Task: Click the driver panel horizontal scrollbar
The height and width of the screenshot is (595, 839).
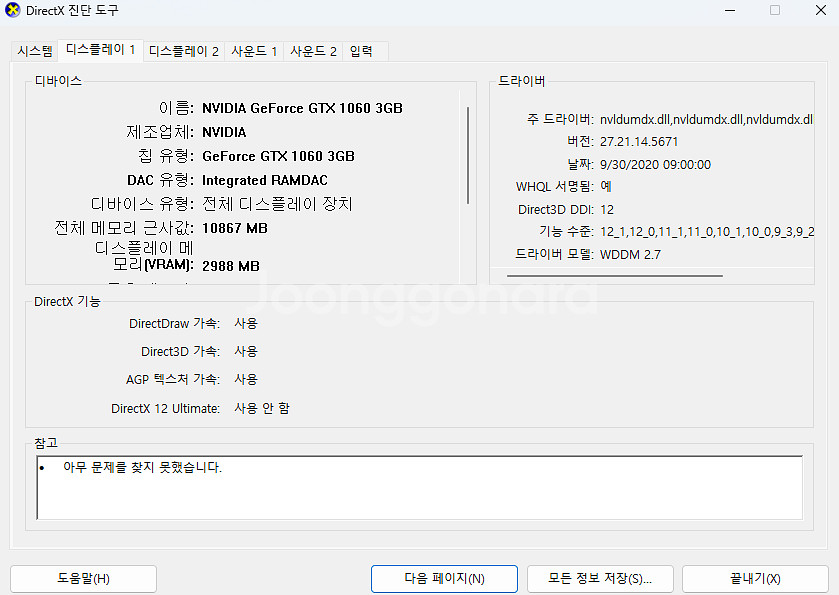Action: point(615,276)
